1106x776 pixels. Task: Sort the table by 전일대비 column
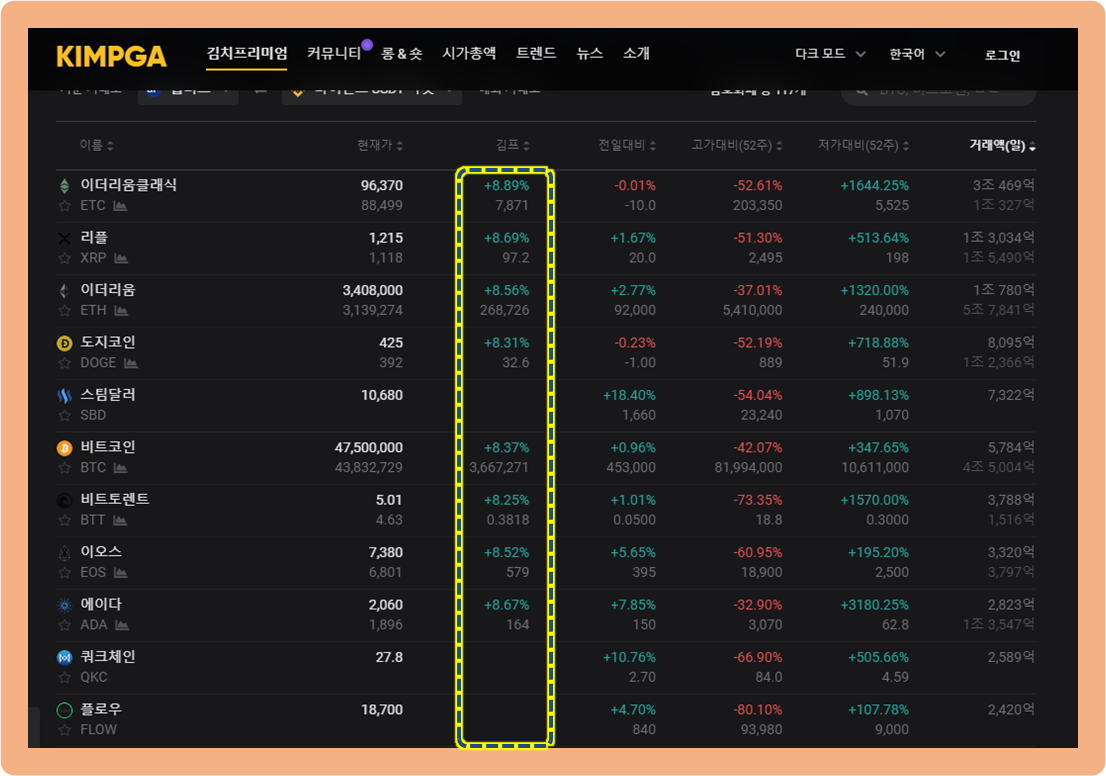[627, 145]
